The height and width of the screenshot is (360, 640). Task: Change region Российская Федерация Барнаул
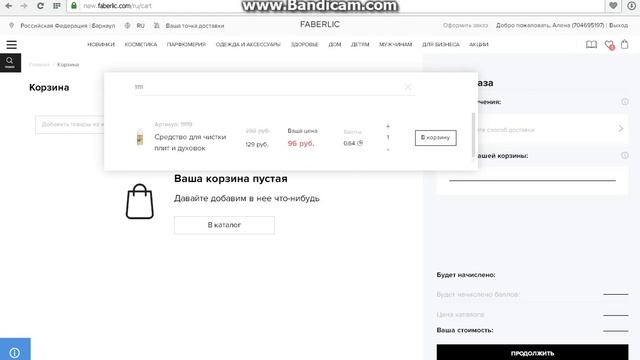[68, 25]
